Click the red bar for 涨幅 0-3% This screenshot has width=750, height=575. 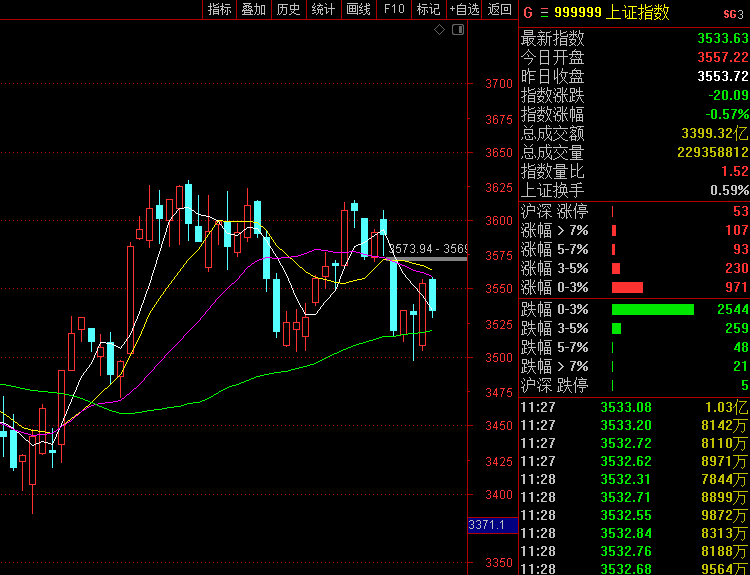click(627, 288)
